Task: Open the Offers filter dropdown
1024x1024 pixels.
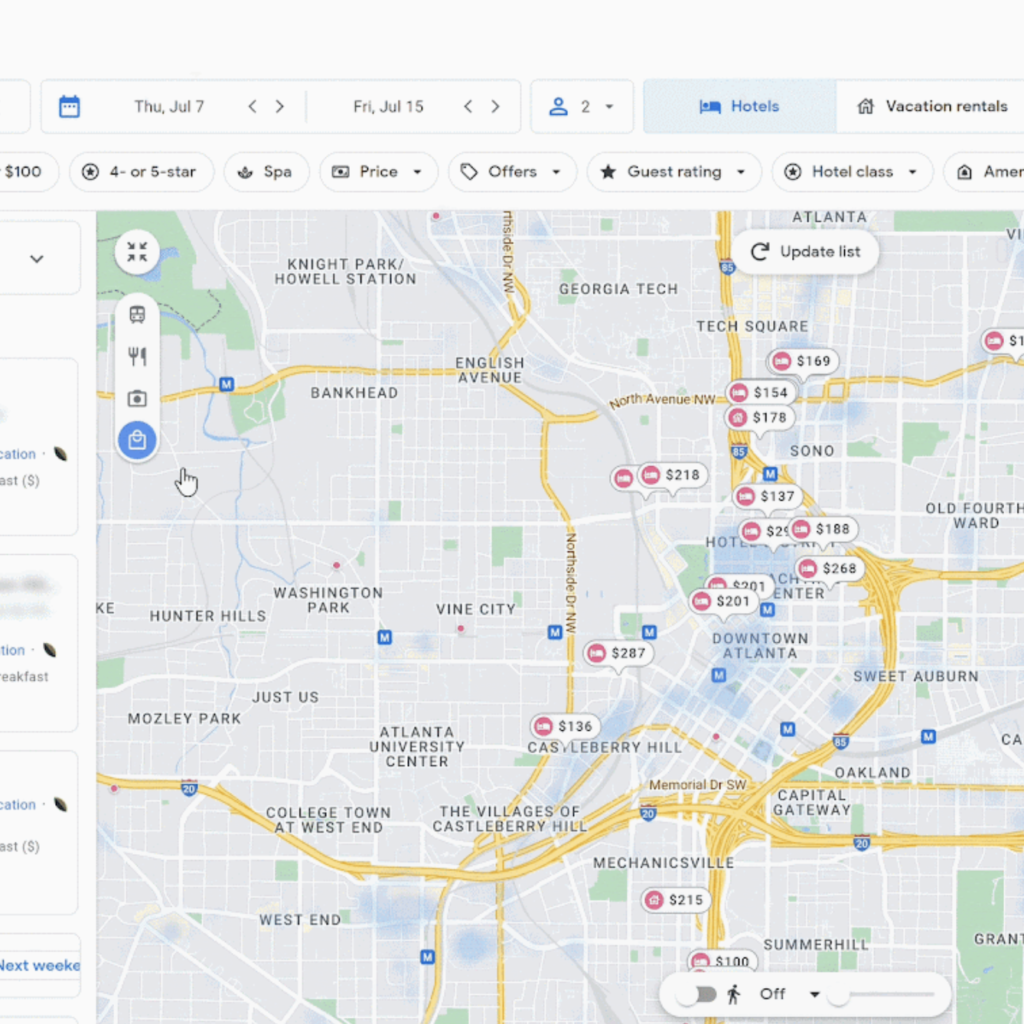Action: [513, 172]
